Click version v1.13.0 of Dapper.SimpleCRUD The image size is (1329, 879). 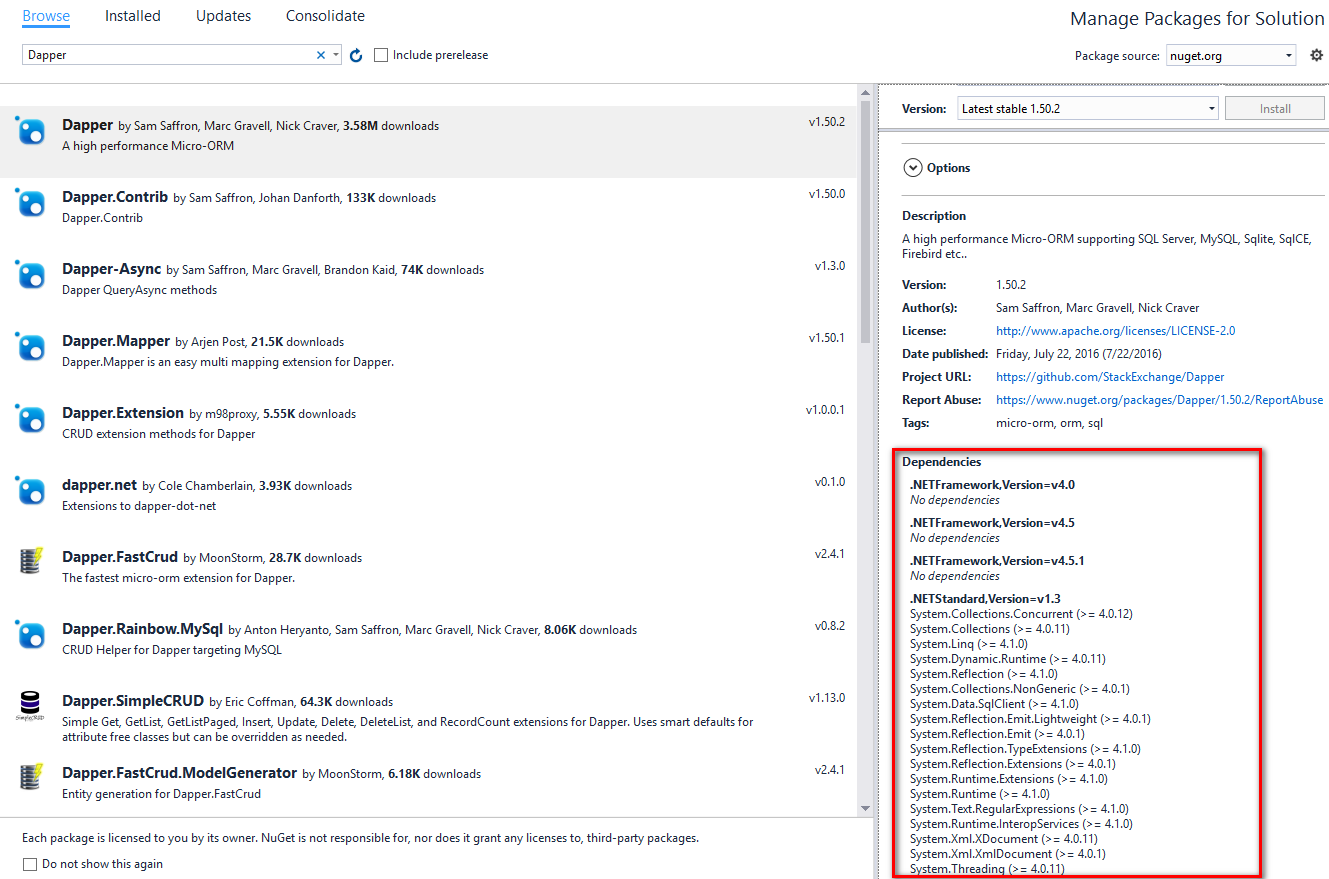pyautogui.click(x=826, y=698)
